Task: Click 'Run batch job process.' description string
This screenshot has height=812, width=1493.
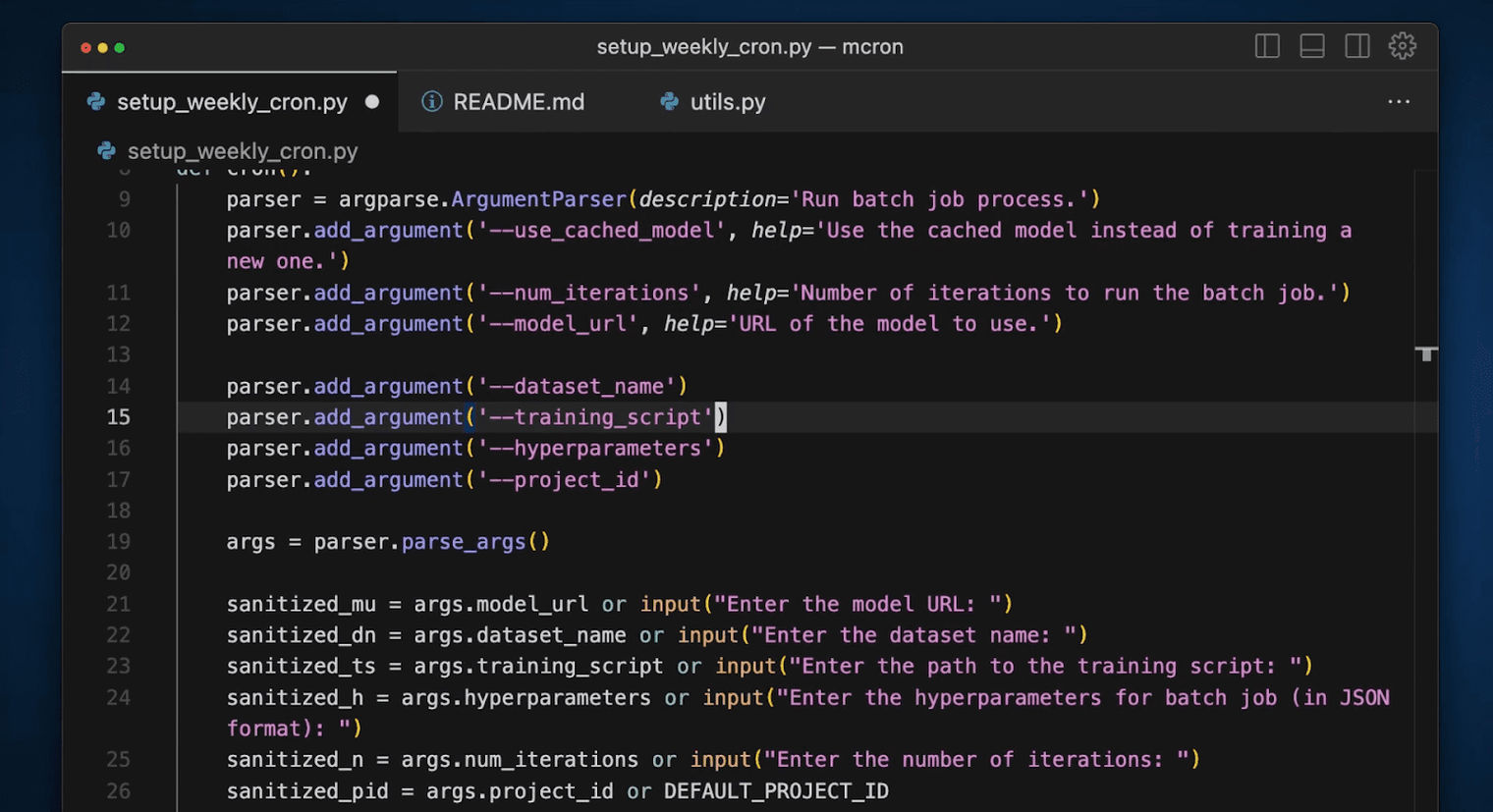Action: pos(939,199)
